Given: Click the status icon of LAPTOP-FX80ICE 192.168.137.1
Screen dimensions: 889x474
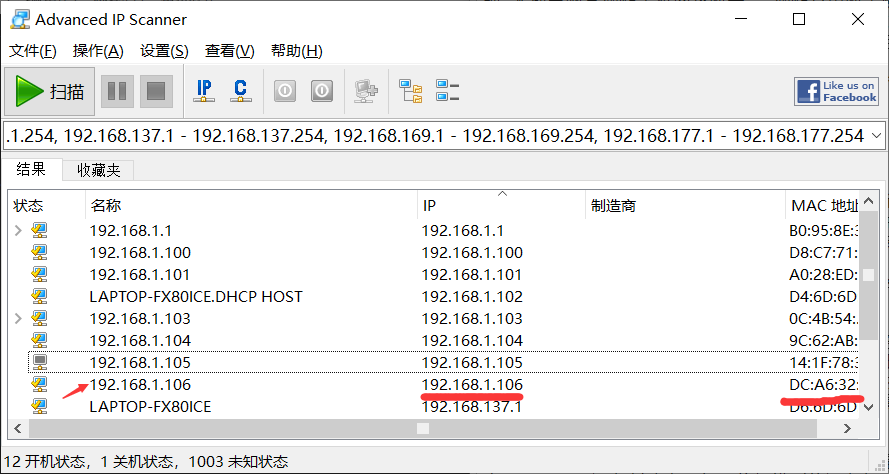Looking at the screenshot, I should pos(39,407).
